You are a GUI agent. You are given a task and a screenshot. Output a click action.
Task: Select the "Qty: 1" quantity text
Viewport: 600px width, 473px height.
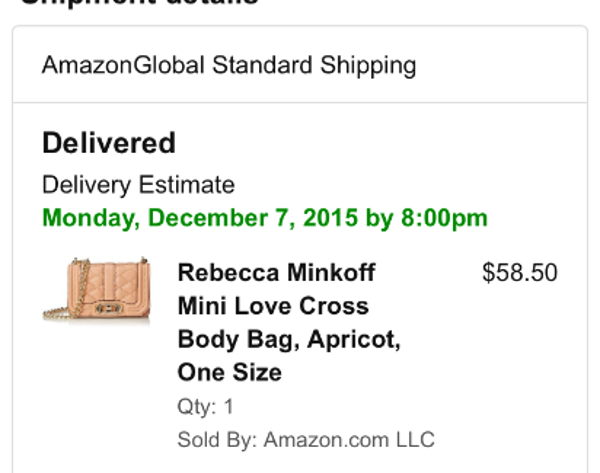(x=205, y=406)
